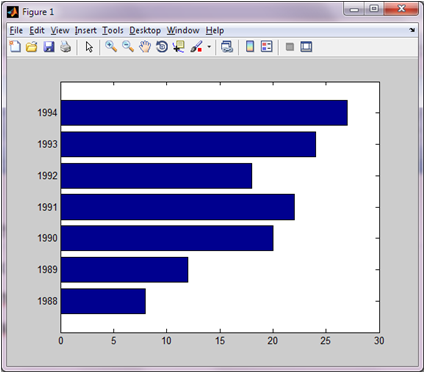Select the Pan hand tool
Image resolution: width=425 pixels, height=373 pixels.
(x=145, y=47)
